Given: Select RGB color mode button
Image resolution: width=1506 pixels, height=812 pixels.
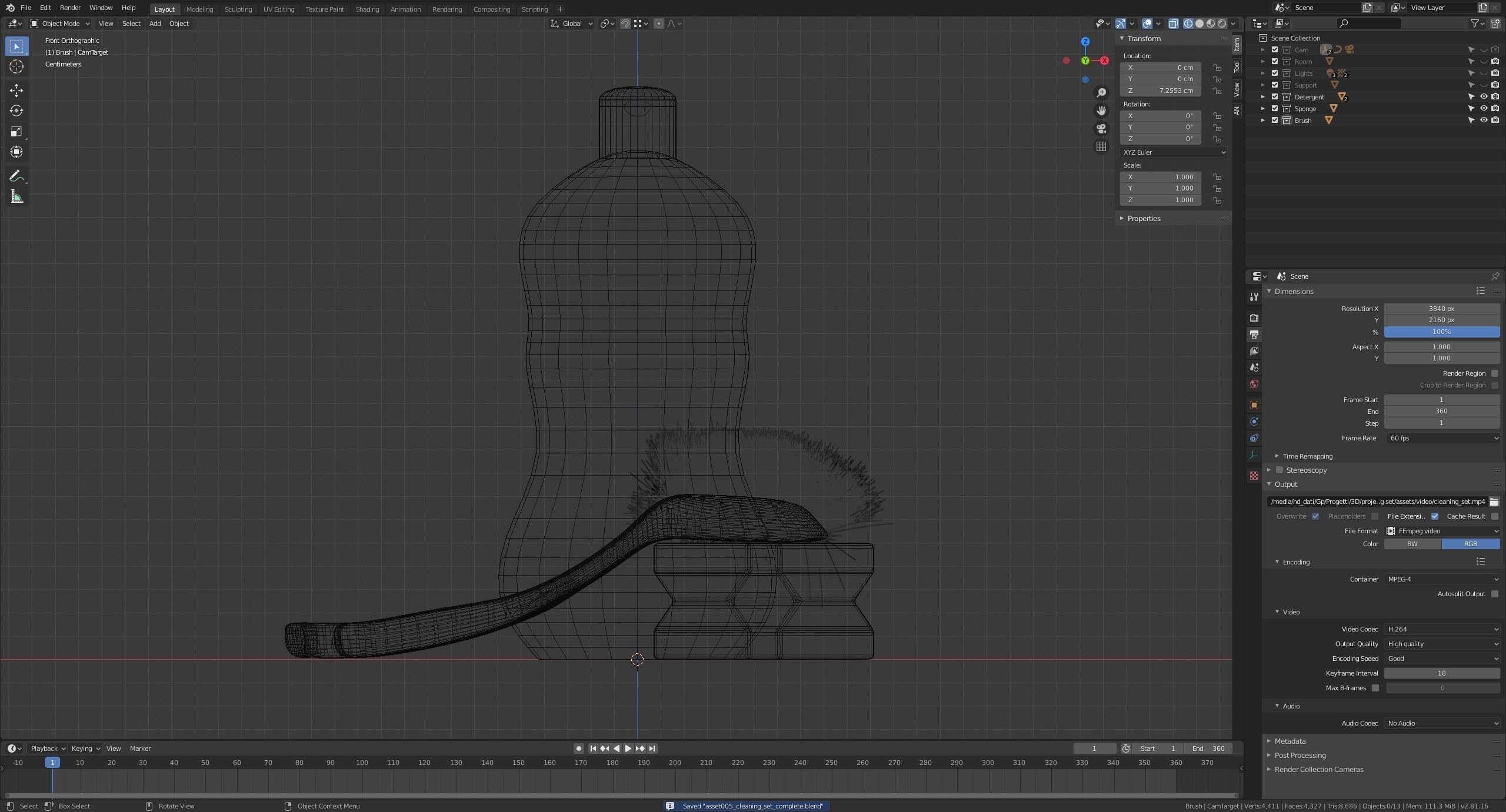Looking at the screenshot, I should 1471,544.
